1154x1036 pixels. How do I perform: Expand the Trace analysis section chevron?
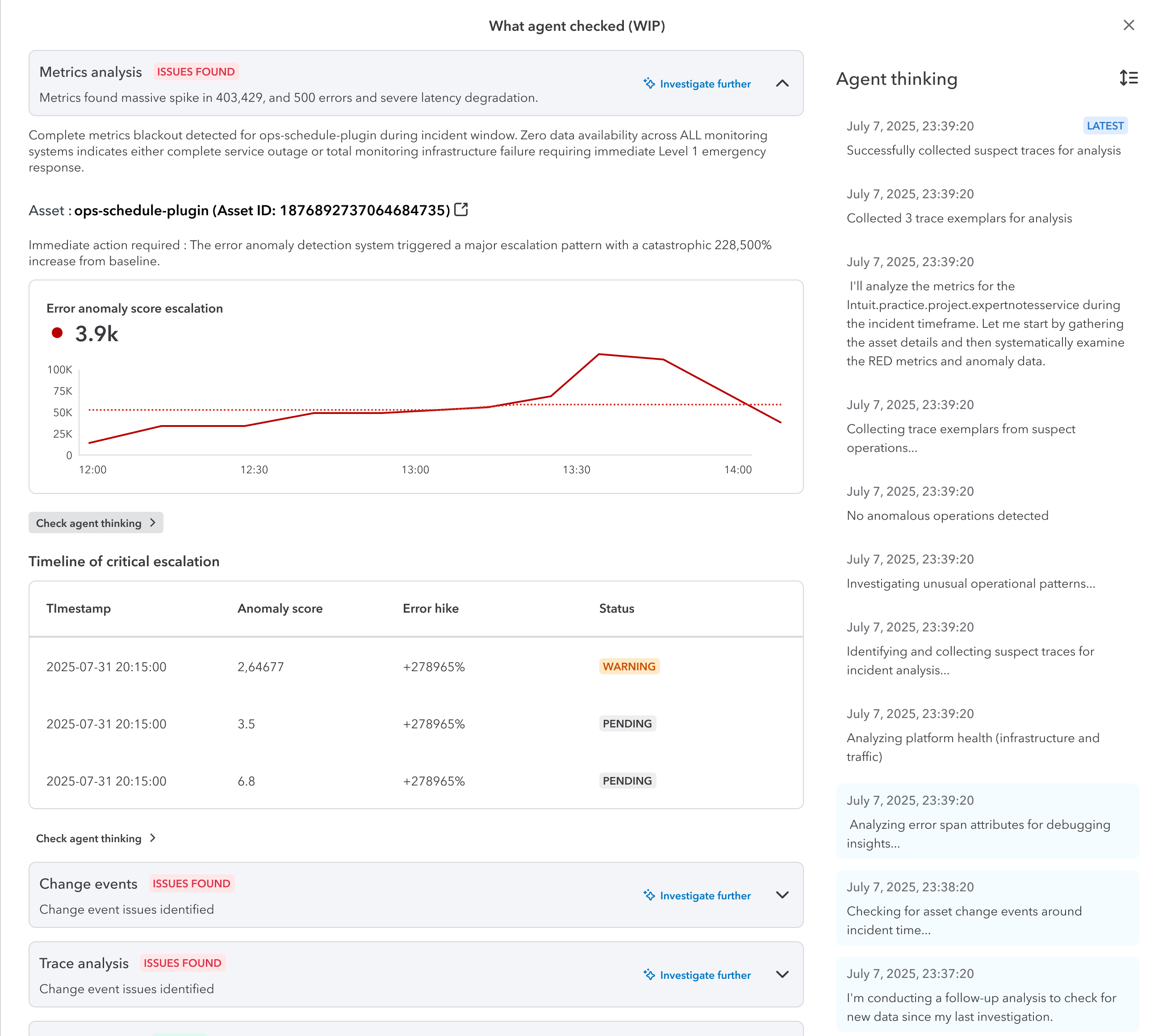[x=782, y=974]
